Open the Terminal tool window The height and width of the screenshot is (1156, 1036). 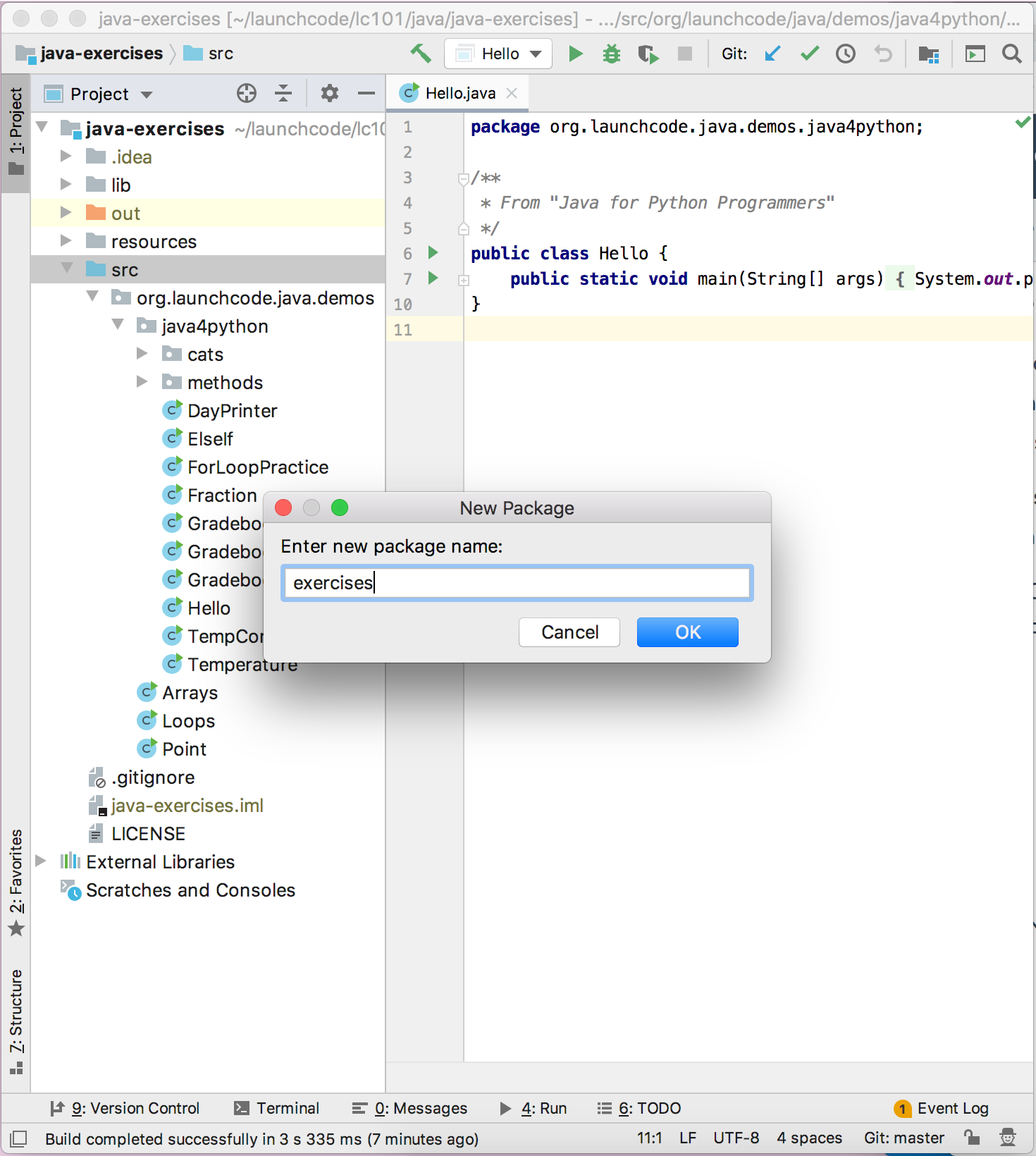[276, 1108]
